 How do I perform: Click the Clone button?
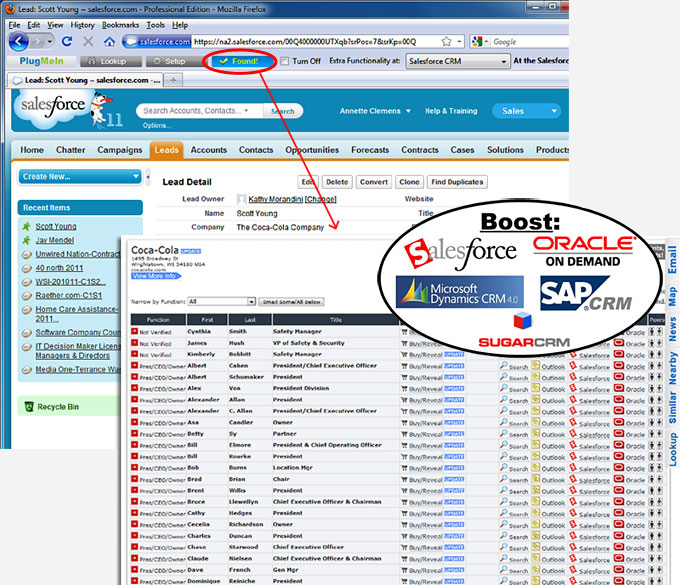409,182
